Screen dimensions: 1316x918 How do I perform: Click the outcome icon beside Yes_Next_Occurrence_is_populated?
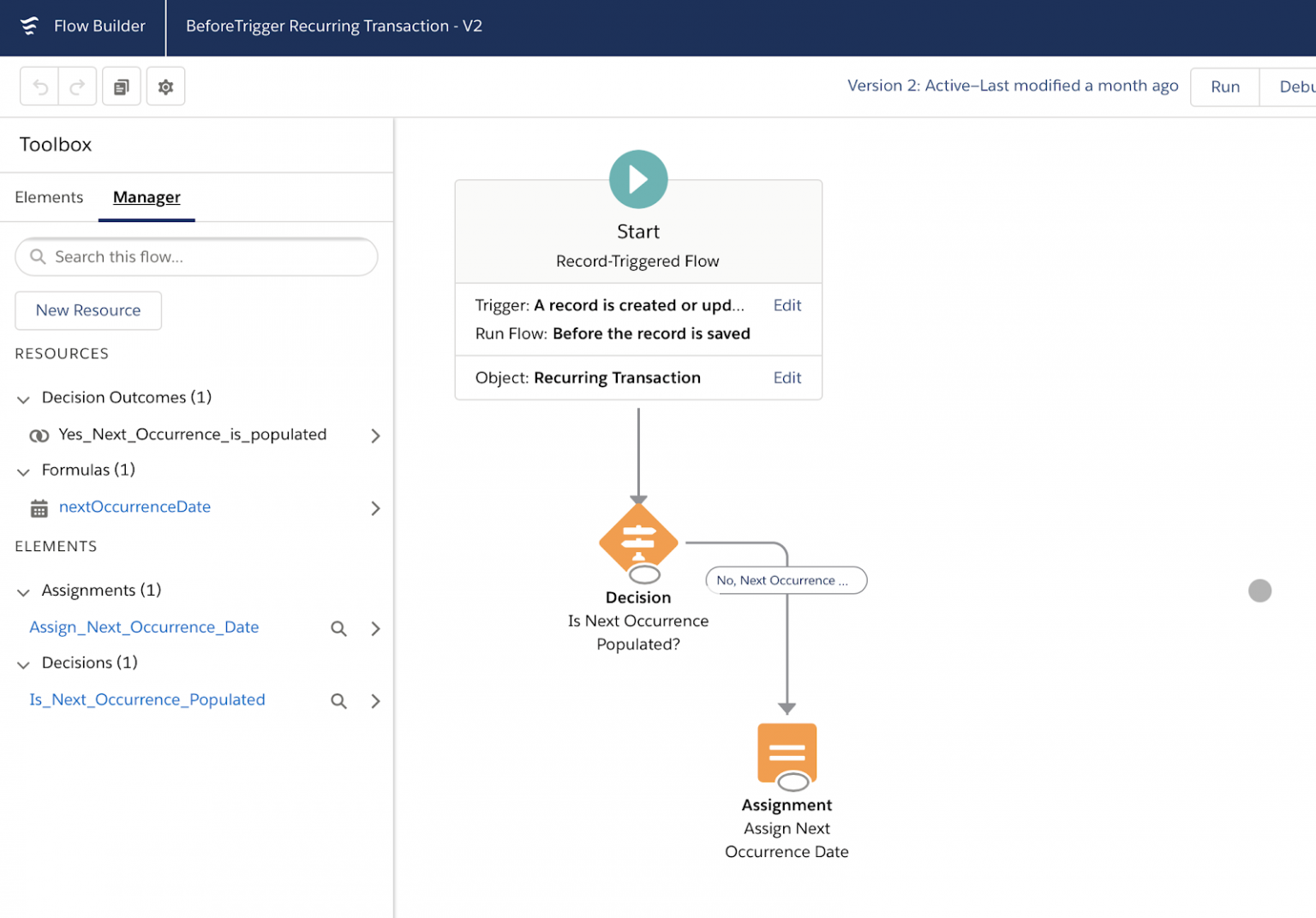click(39, 435)
